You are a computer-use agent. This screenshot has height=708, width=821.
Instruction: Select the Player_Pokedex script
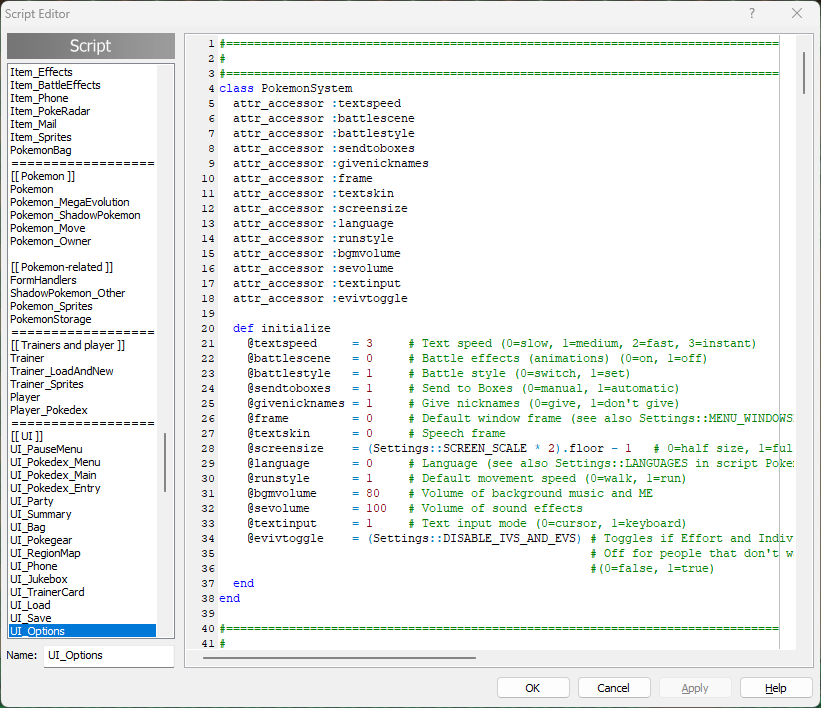pyautogui.click(x=49, y=410)
